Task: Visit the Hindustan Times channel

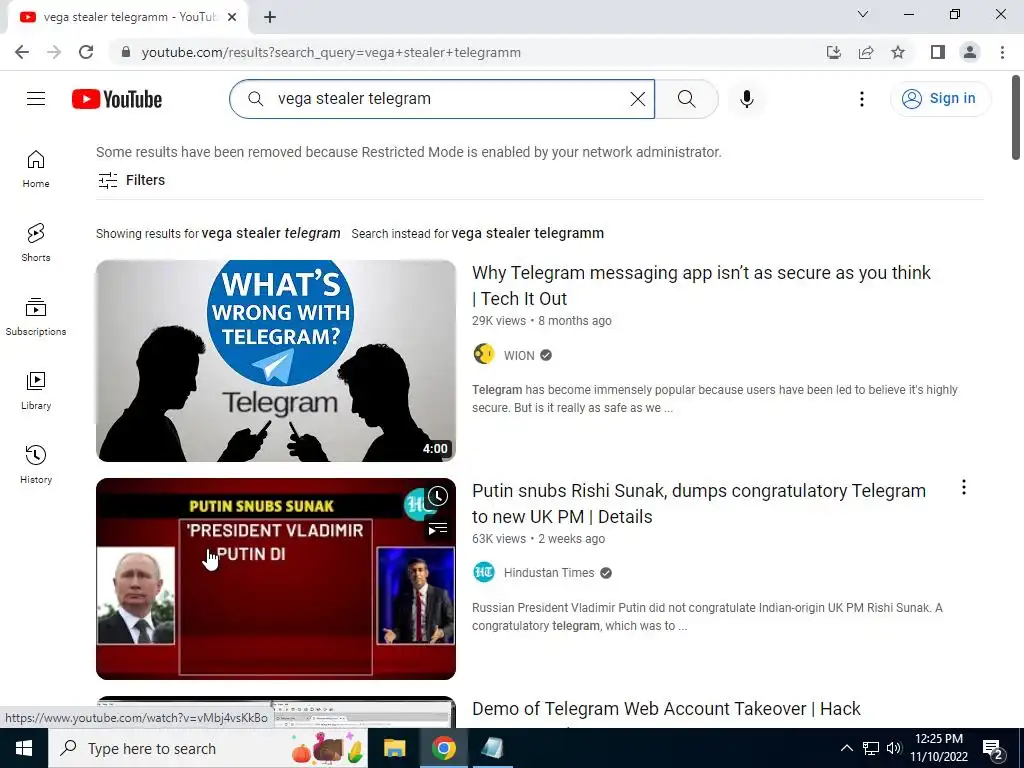Action: pyautogui.click(x=549, y=573)
